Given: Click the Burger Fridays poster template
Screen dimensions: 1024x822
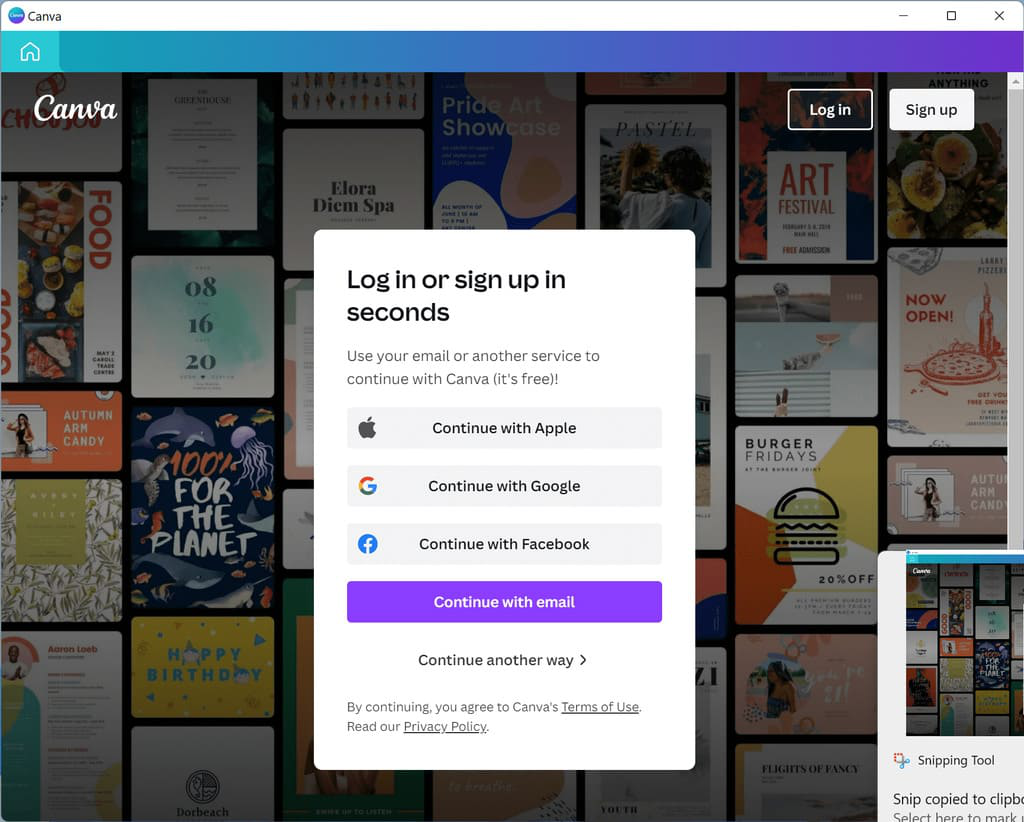Looking at the screenshot, I should pyautogui.click(x=806, y=526).
